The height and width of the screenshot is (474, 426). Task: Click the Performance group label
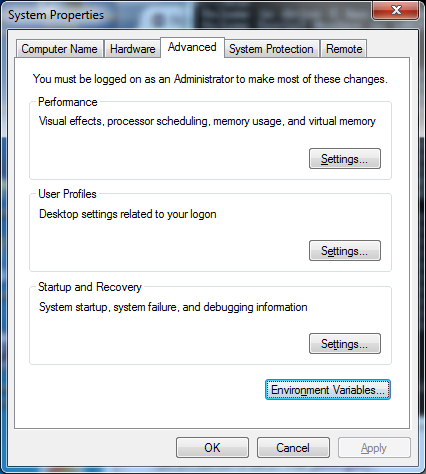[68, 102]
